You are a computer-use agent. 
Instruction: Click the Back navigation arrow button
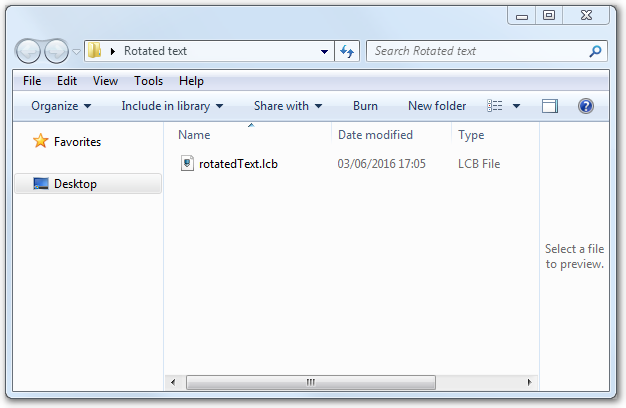(29, 51)
